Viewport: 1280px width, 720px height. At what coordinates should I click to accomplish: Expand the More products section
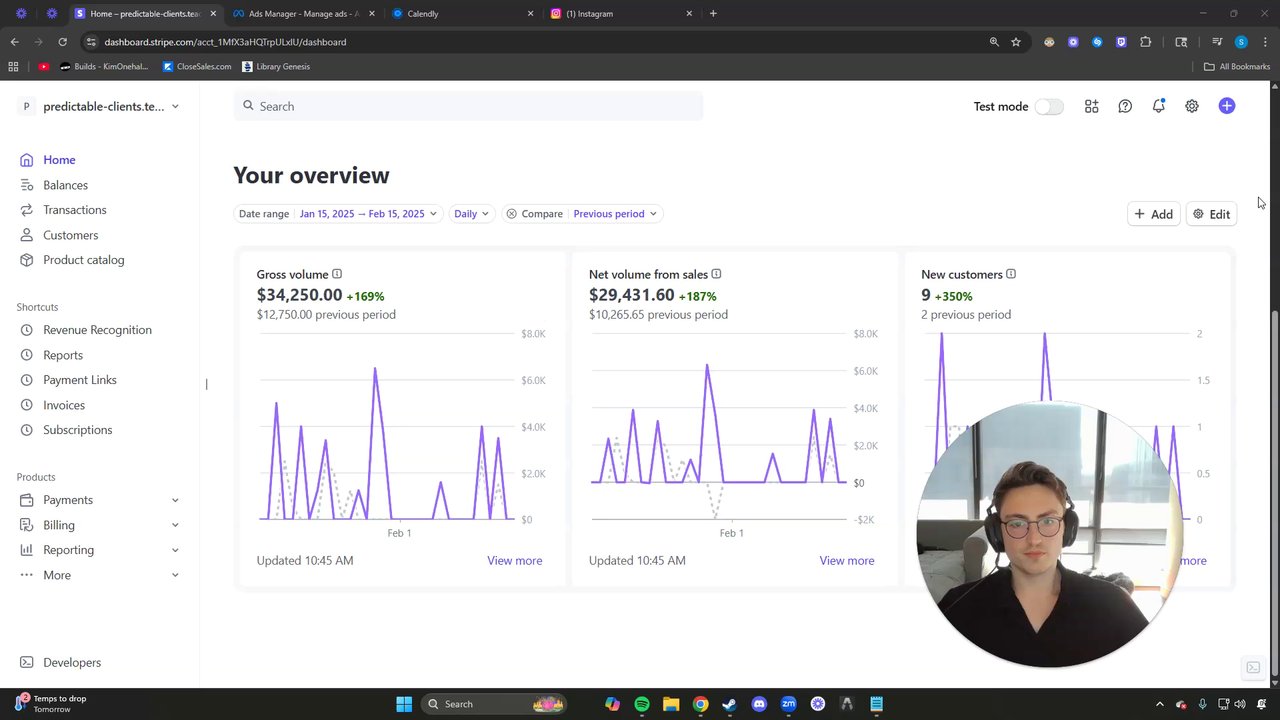pyautogui.click(x=98, y=575)
